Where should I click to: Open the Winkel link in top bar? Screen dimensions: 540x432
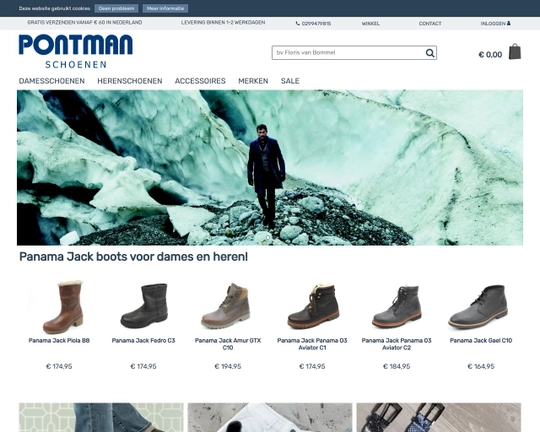click(371, 23)
